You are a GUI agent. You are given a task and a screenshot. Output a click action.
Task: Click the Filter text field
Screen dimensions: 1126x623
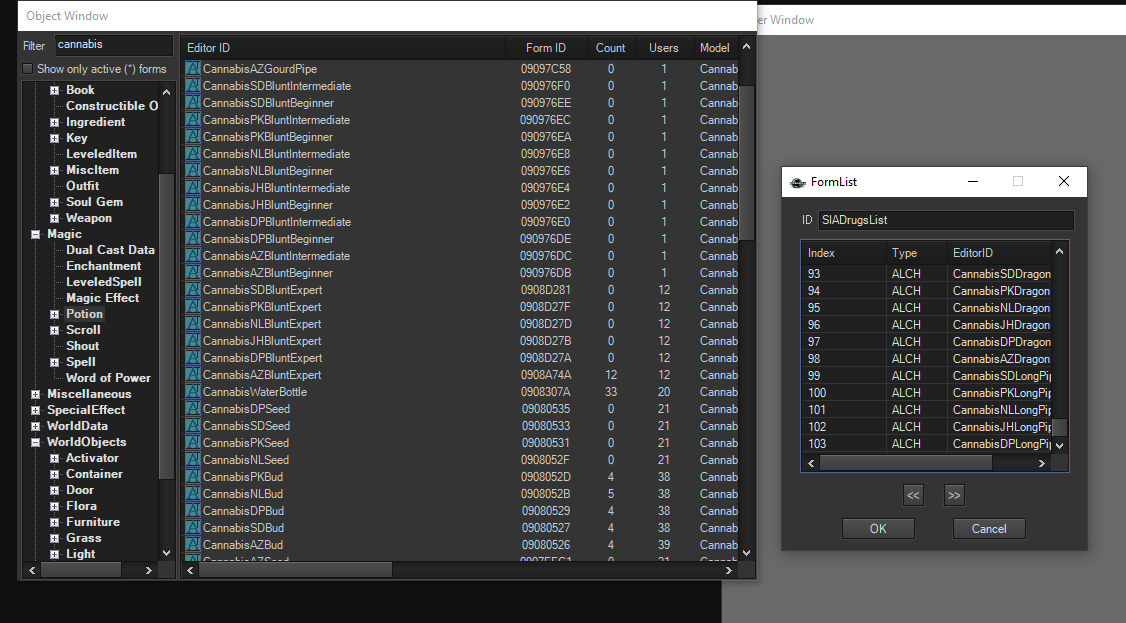point(113,44)
